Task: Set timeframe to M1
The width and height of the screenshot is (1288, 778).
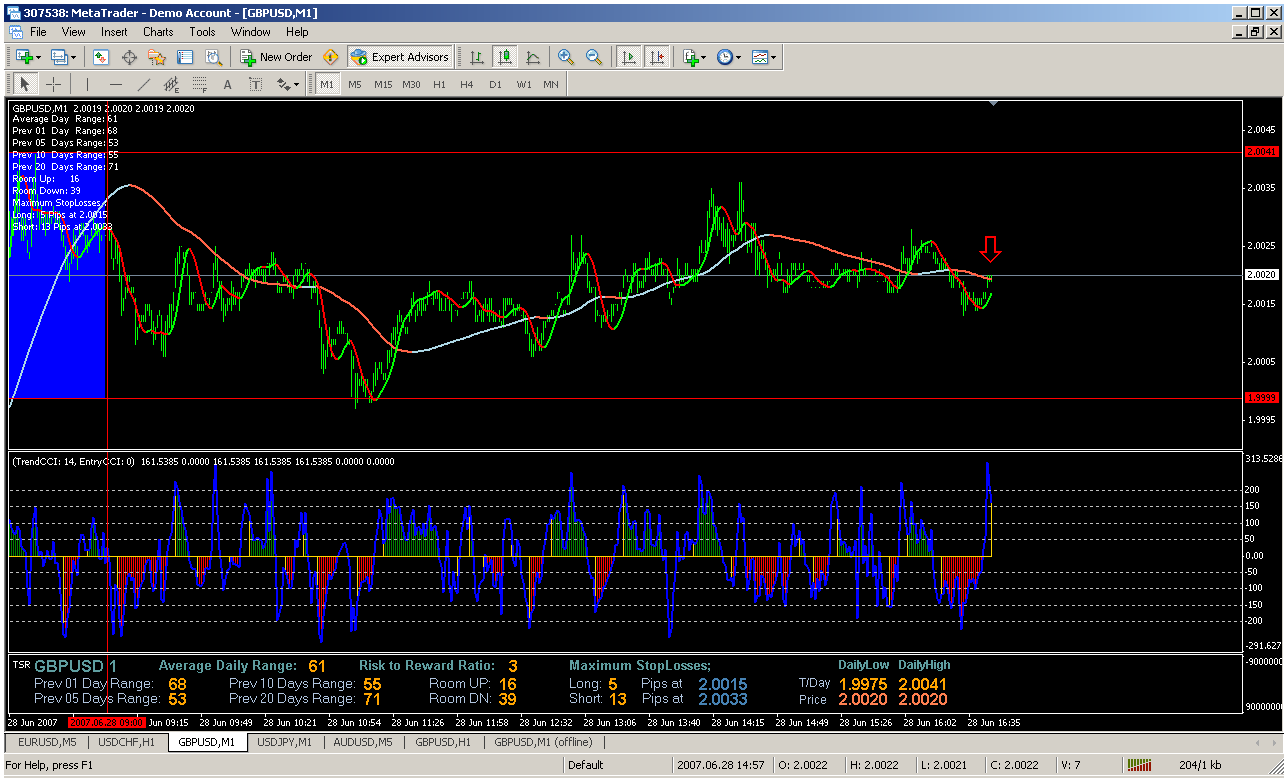Action: [327, 85]
